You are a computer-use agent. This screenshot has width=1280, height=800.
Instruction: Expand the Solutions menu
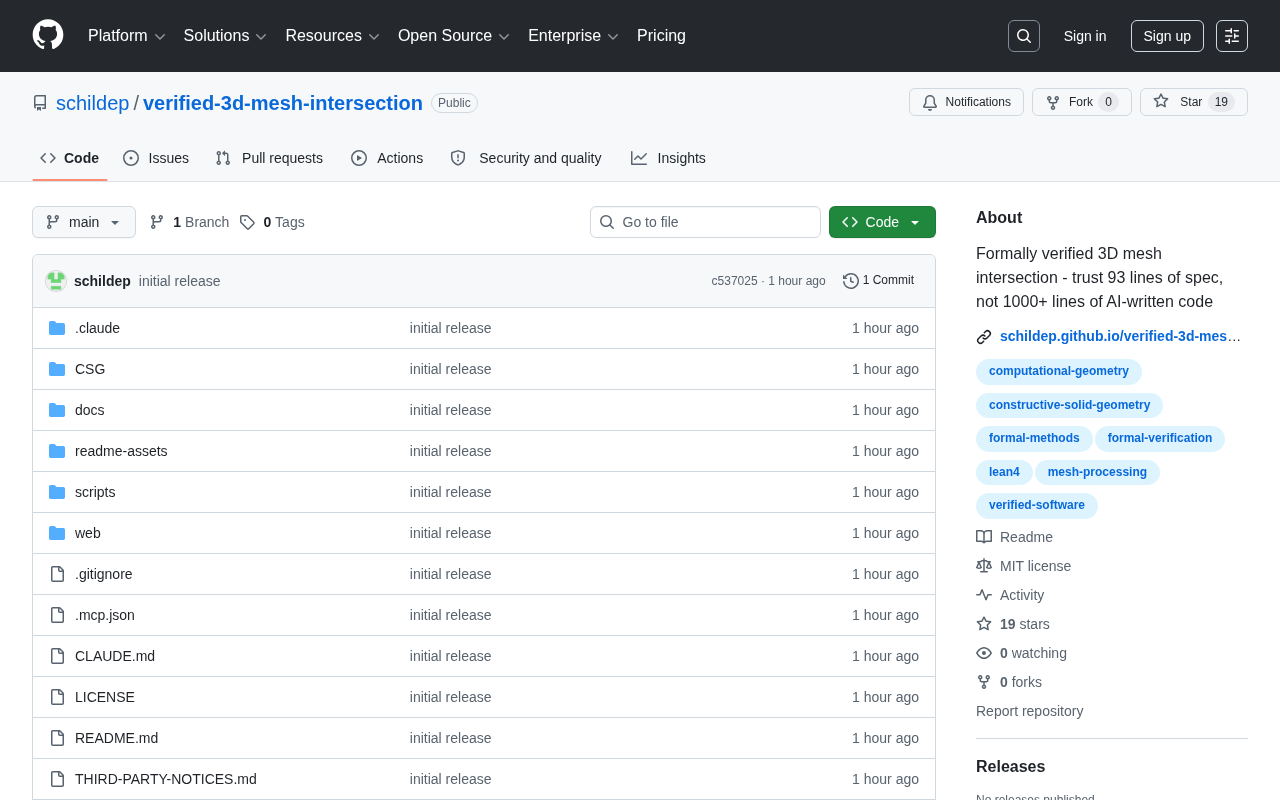225,36
